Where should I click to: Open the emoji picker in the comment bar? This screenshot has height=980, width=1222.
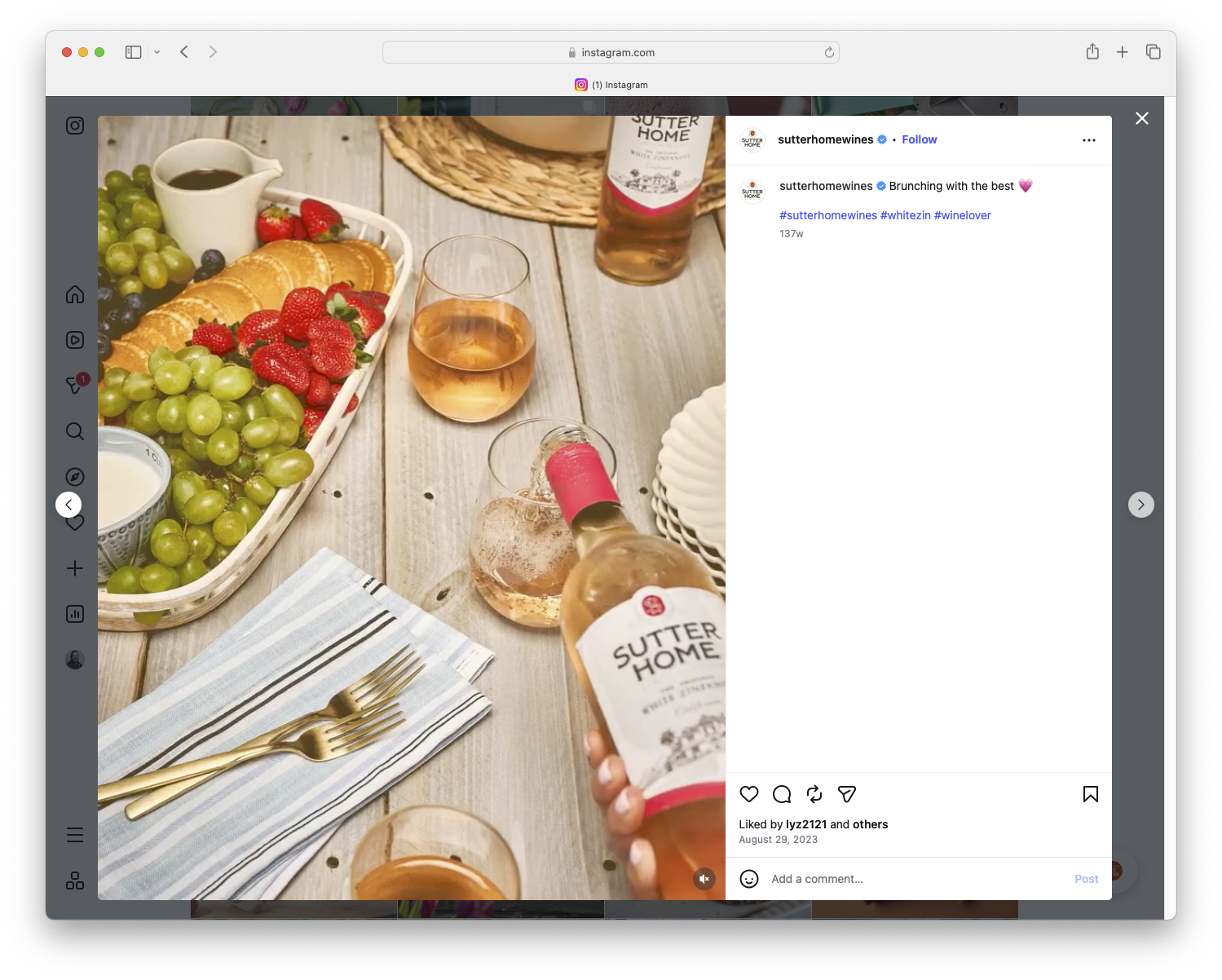point(749,879)
